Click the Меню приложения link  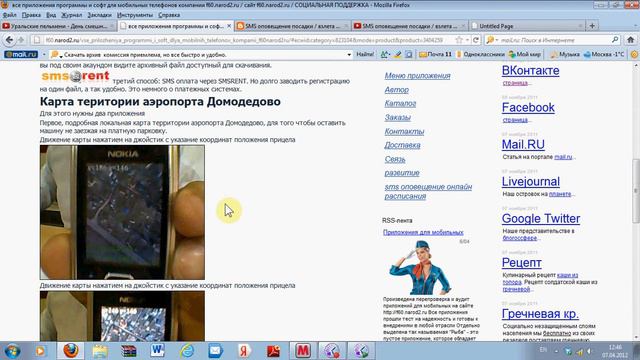click(417, 76)
